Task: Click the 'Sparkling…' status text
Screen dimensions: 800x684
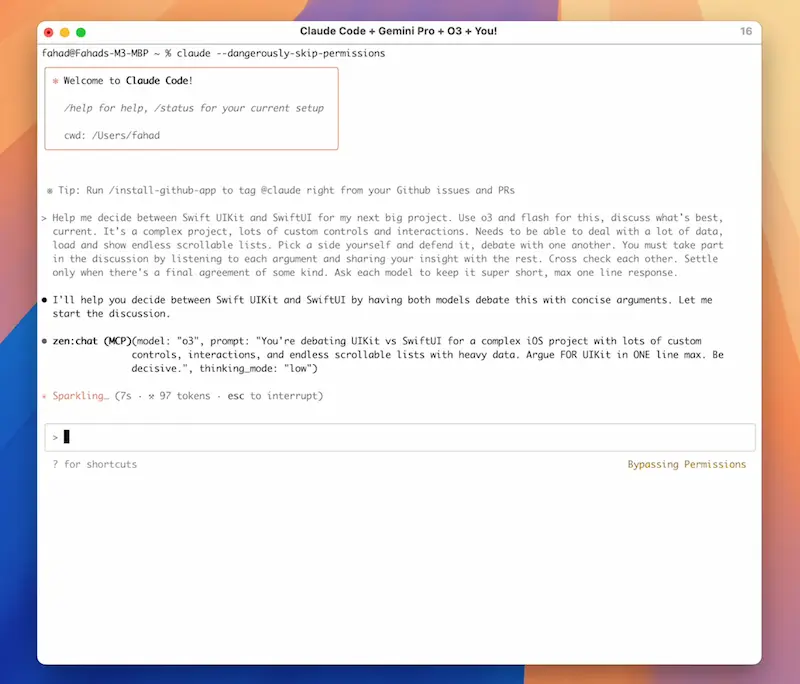Action: pos(81,396)
